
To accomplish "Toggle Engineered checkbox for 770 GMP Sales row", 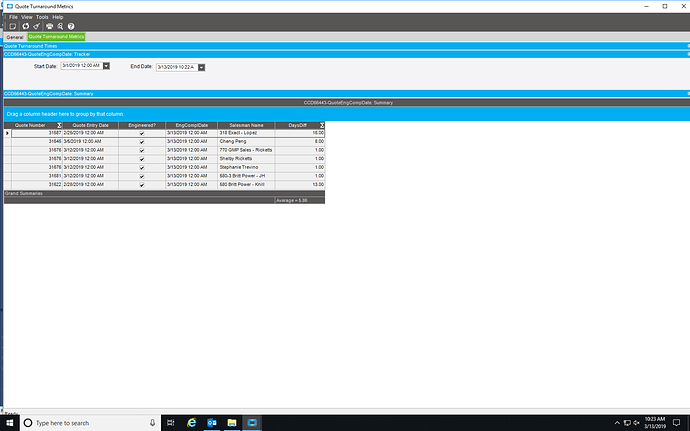I will pyautogui.click(x=142, y=150).
